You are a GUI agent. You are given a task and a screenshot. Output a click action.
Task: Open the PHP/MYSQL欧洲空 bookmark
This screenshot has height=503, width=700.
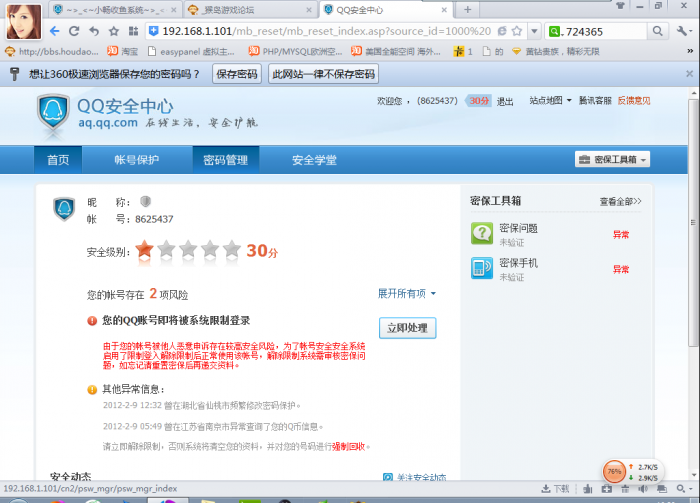[x=296, y=52]
